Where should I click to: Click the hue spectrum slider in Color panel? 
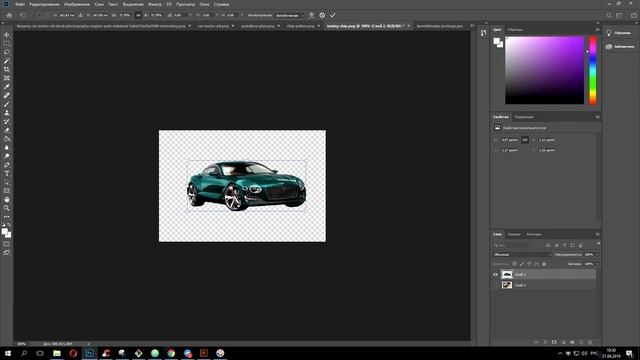pyautogui.click(x=593, y=70)
